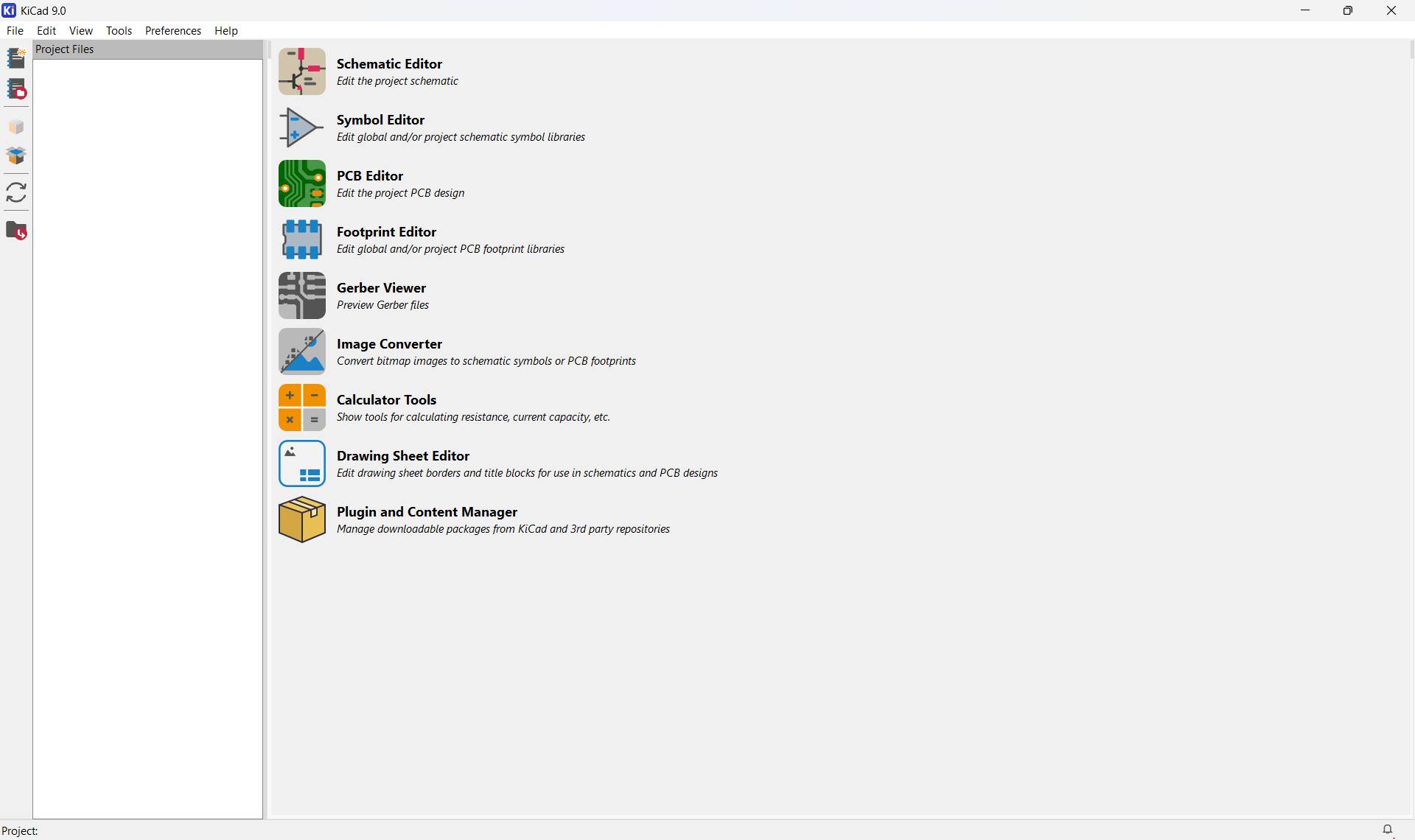Open the Footprint Editor icon
This screenshot has height=840, width=1415.
(301, 239)
